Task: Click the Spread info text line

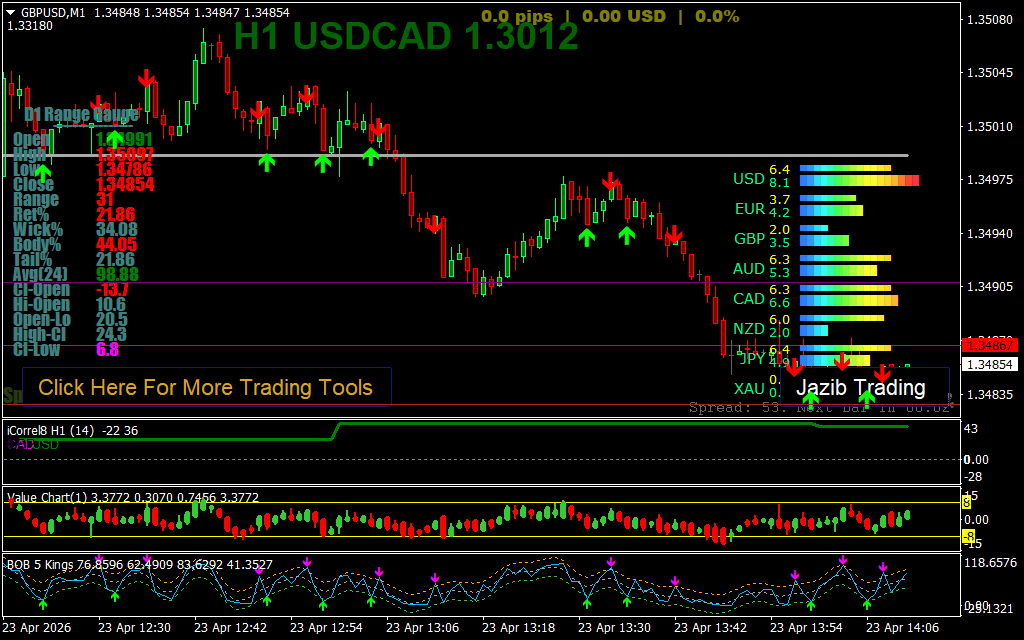Action: 820,408
